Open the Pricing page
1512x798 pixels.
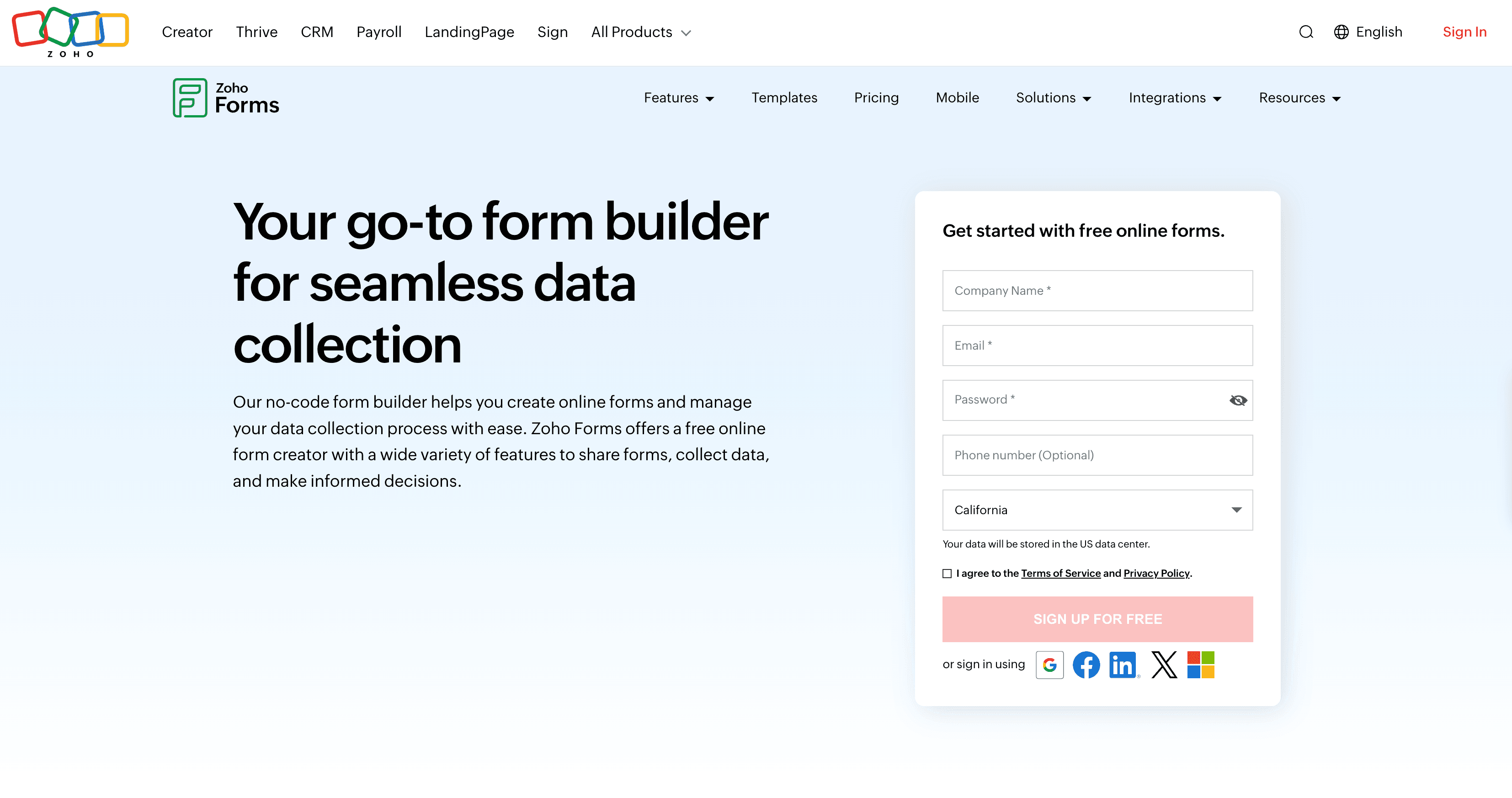(x=876, y=98)
